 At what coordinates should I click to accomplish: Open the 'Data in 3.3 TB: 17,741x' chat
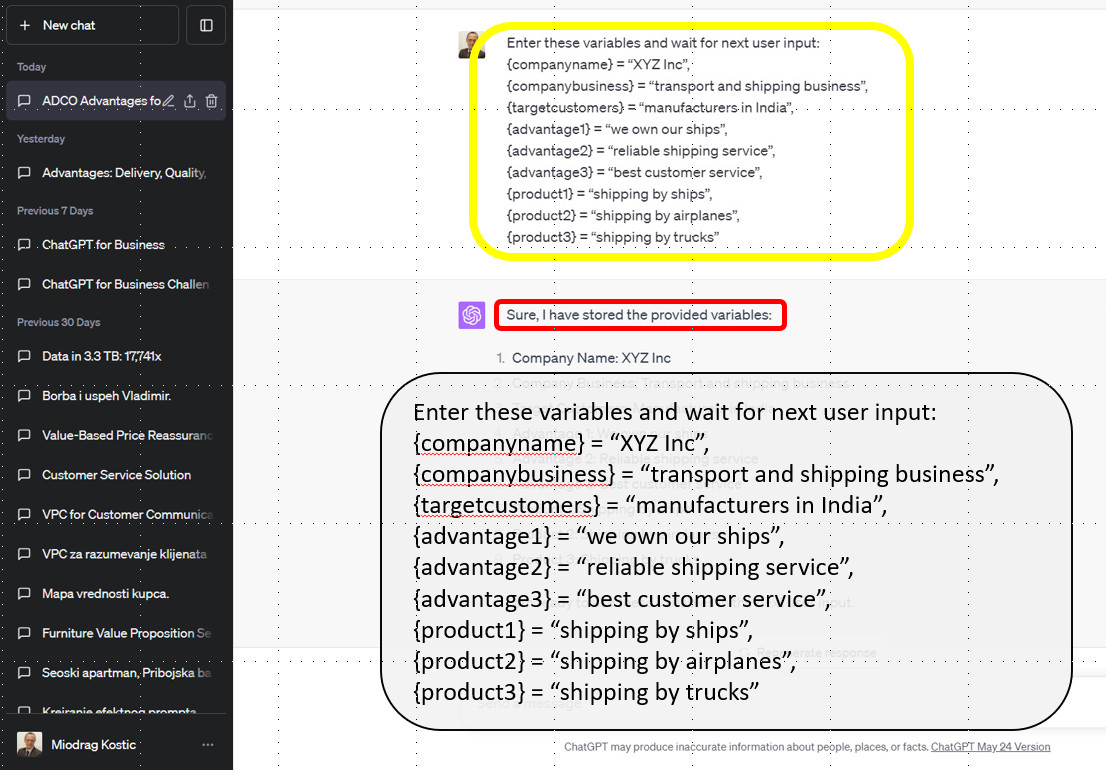[x=101, y=356]
